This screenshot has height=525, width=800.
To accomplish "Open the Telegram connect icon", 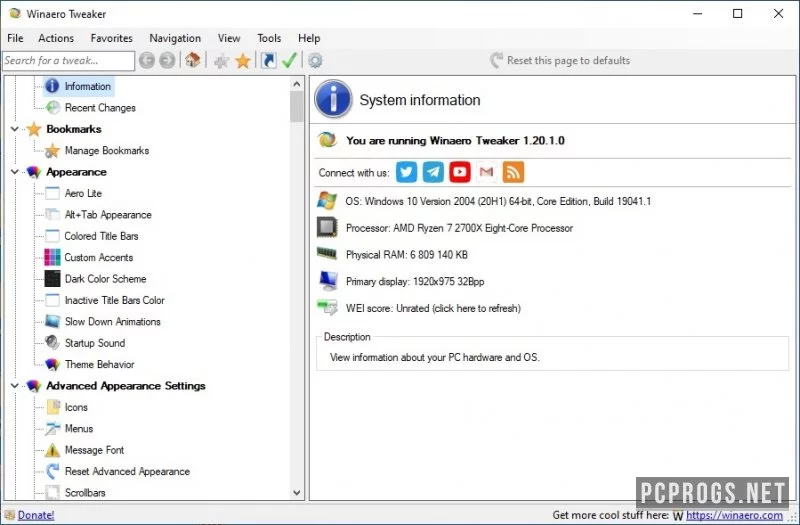I will pyautogui.click(x=433, y=172).
